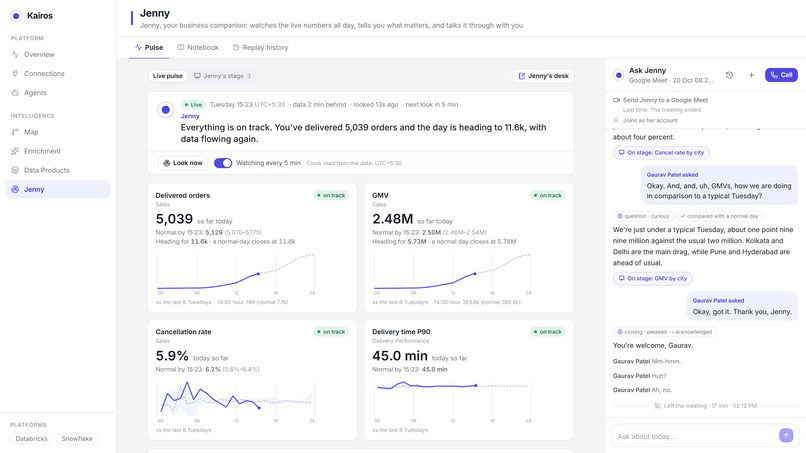This screenshot has width=806, height=453.
Task: Click the Left the meeting status line
Action: click(x=705, y=406)
